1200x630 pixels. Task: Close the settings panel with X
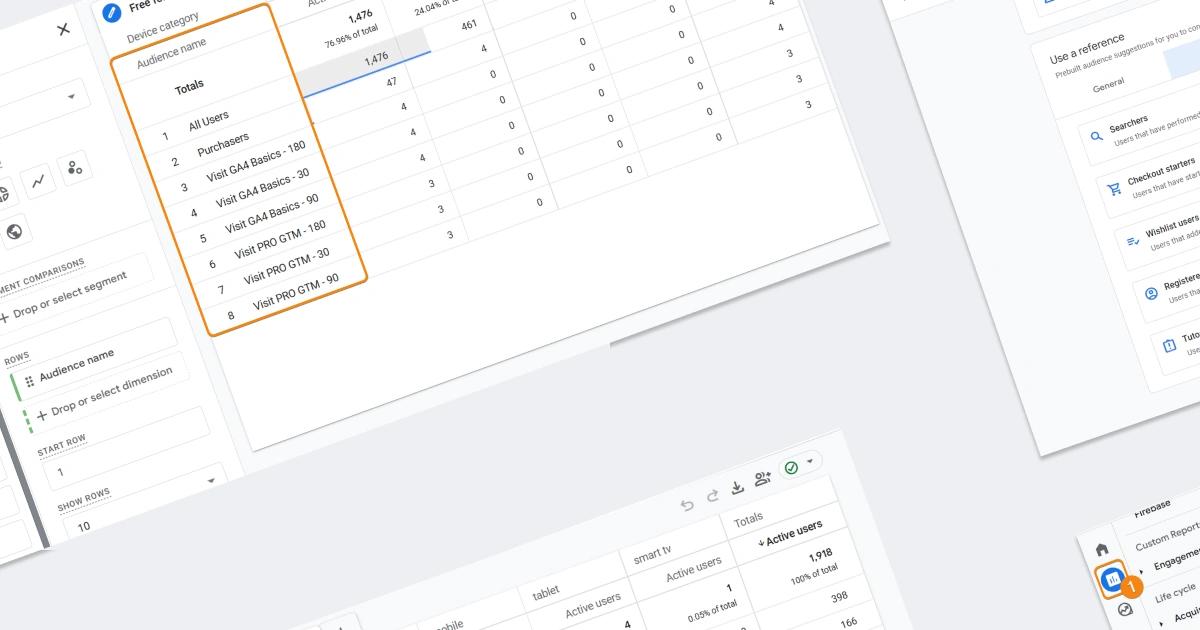click(x=64, y=29)
